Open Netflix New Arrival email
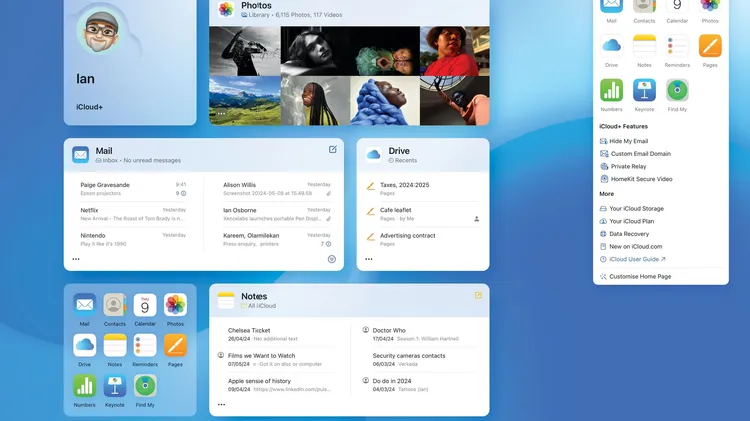 (133, 214)
